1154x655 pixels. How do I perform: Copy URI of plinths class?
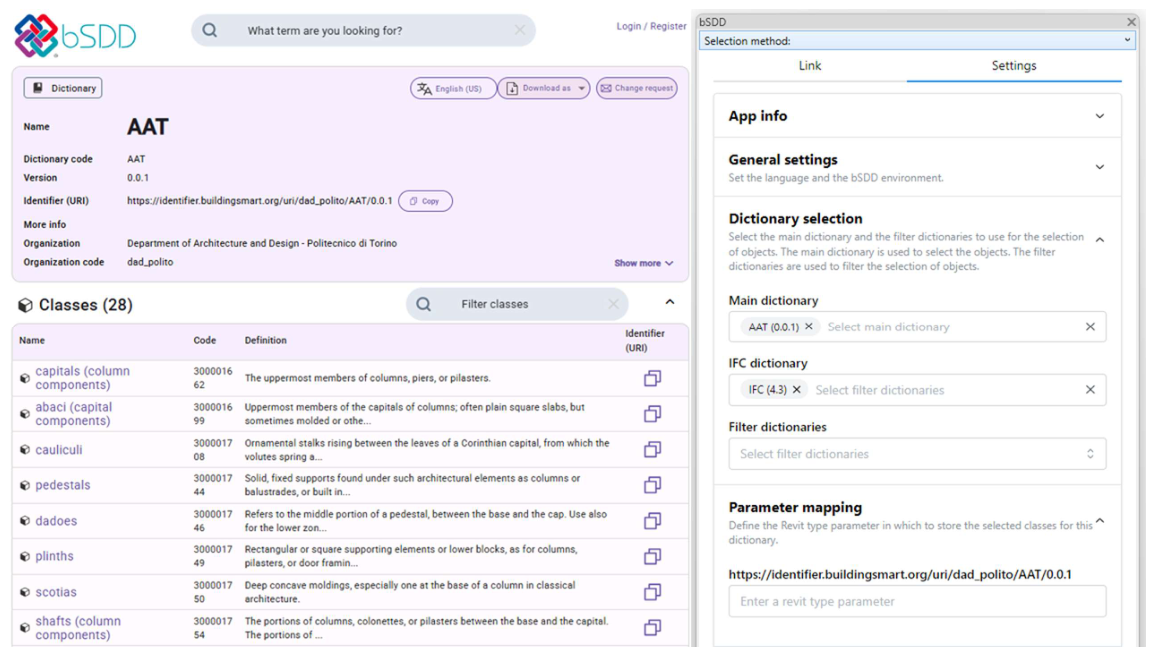click(652, 556)
